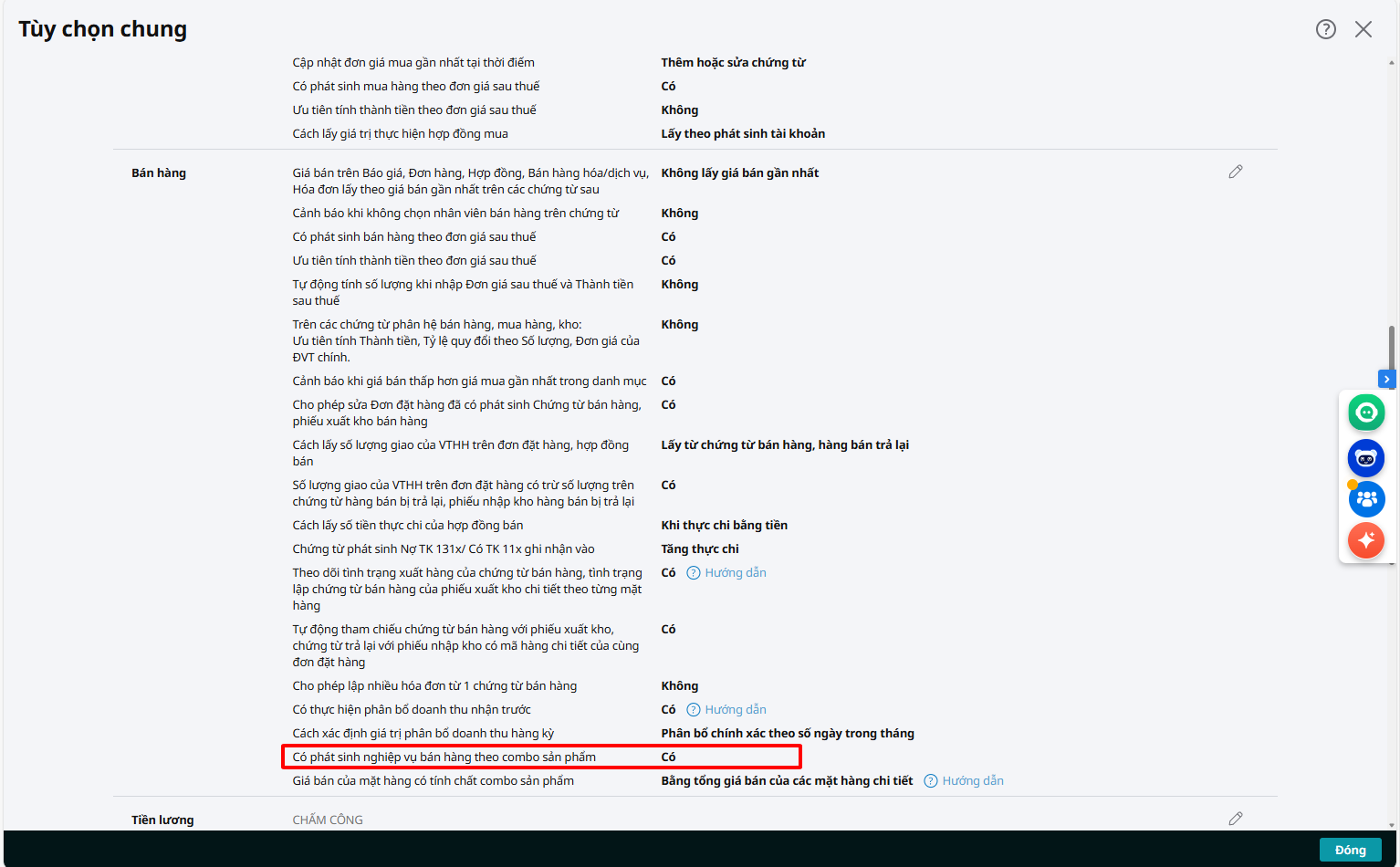Open Hướng dẫn link for combo sản phẩm price
This screenshot has height=867, width=1400.
[x=973, y=781]
